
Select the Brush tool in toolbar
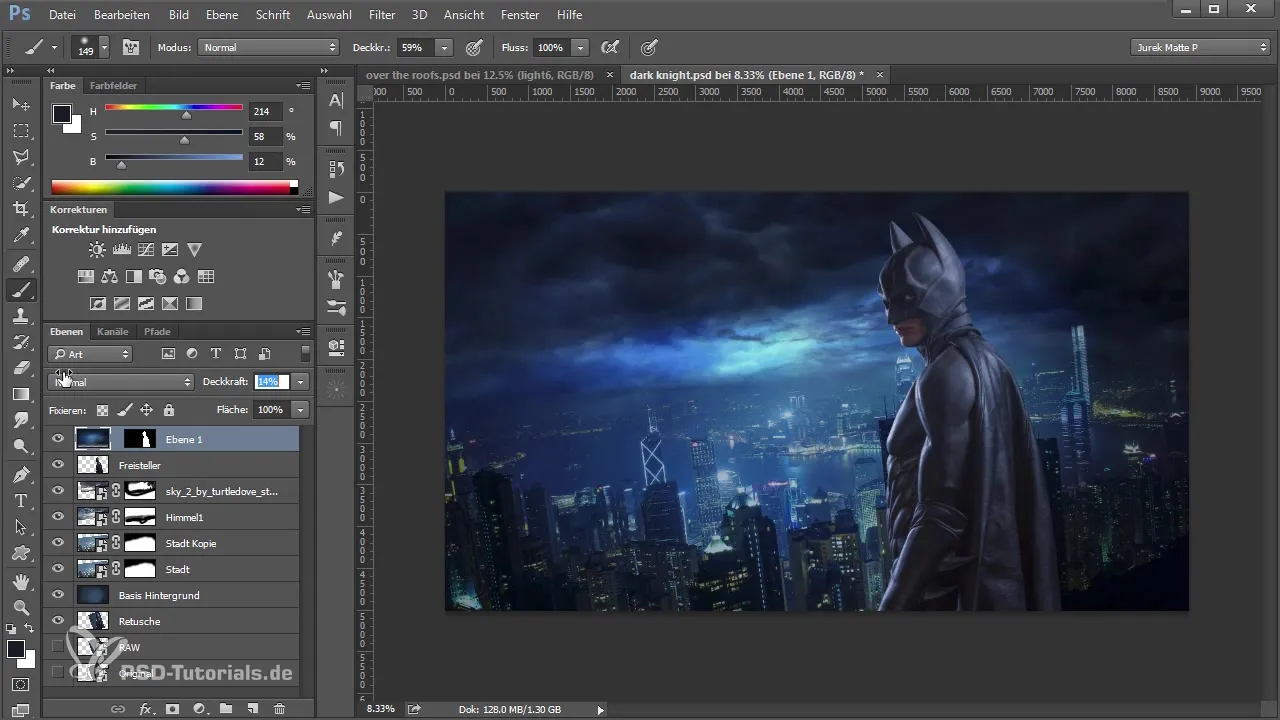[20, 290]
